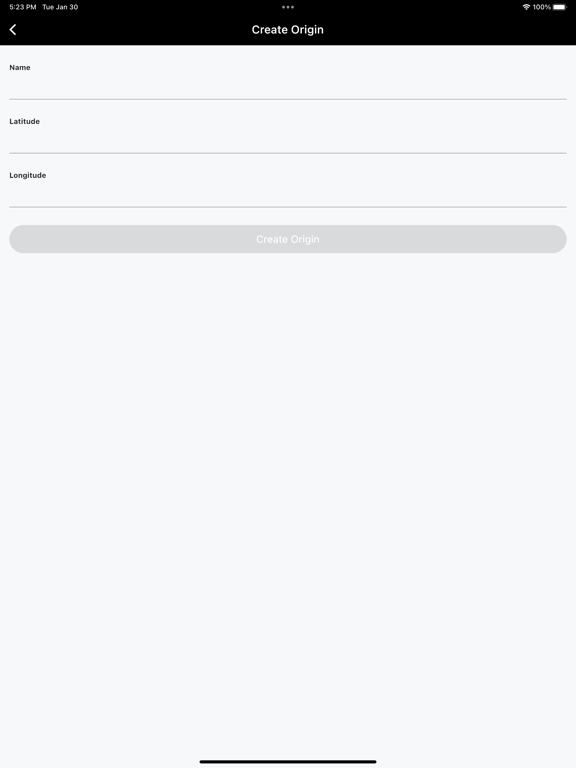This screenshot has height=768, width=576.
Task: Tap the Create Origin header title
Action: (288, 30)
